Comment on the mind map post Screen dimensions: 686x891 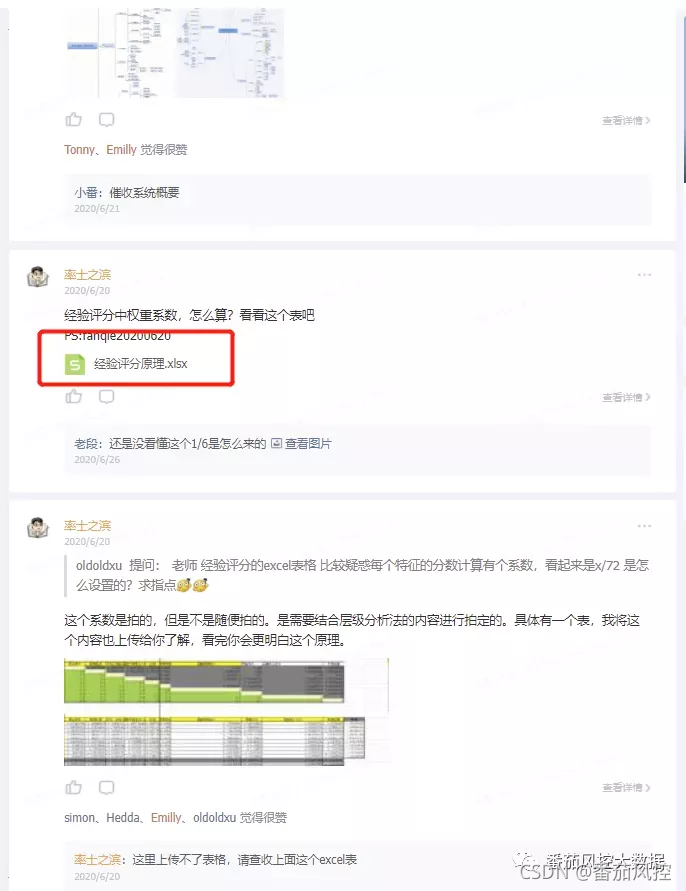tap(106, 119)
